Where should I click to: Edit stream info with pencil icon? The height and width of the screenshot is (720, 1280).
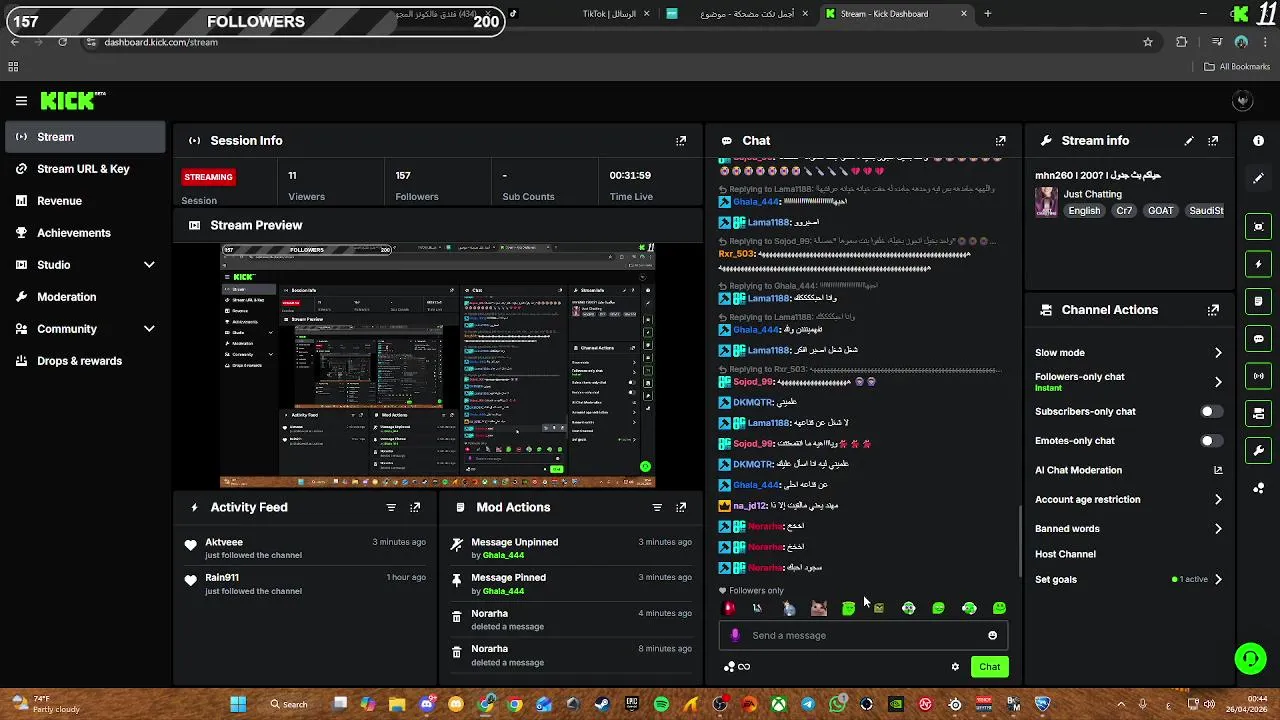coord(1189,141)
